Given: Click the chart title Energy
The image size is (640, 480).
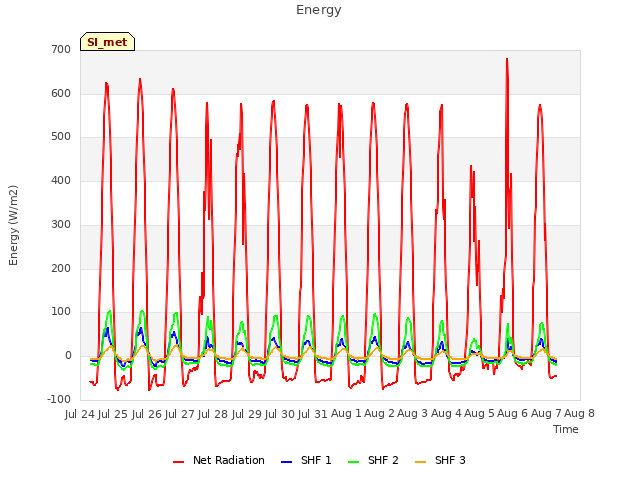Looking at the screenshot, I should (x=319, y=10).
